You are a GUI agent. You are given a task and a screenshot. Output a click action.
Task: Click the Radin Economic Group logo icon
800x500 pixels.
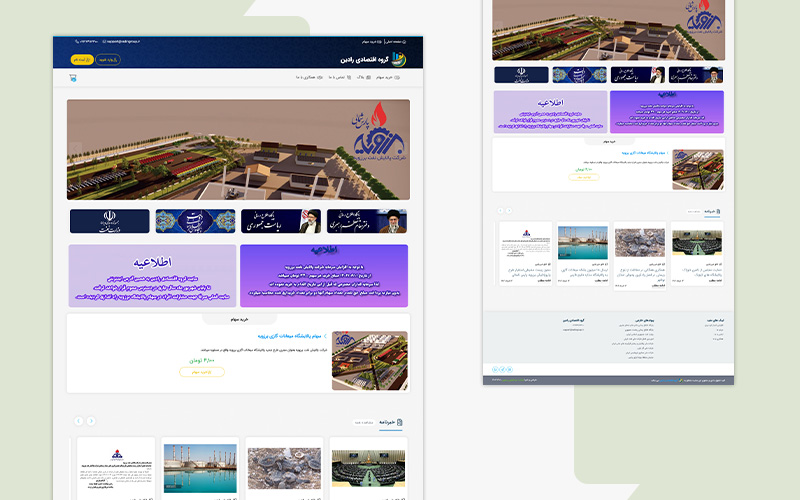pyautogui.click(x=398, y=59)
